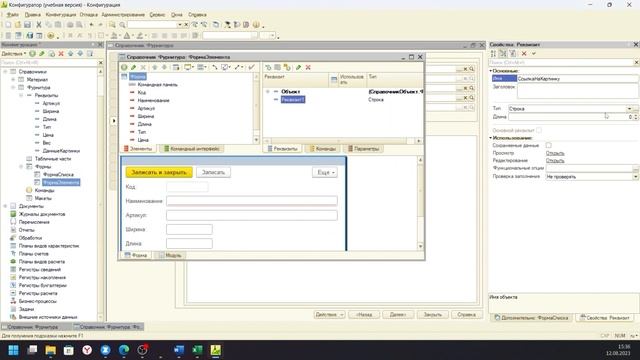The height and width of the screenshot is (360, 640).
Task: Click check mark icon in form elements toolbar
Action: (x=251, y=67)
